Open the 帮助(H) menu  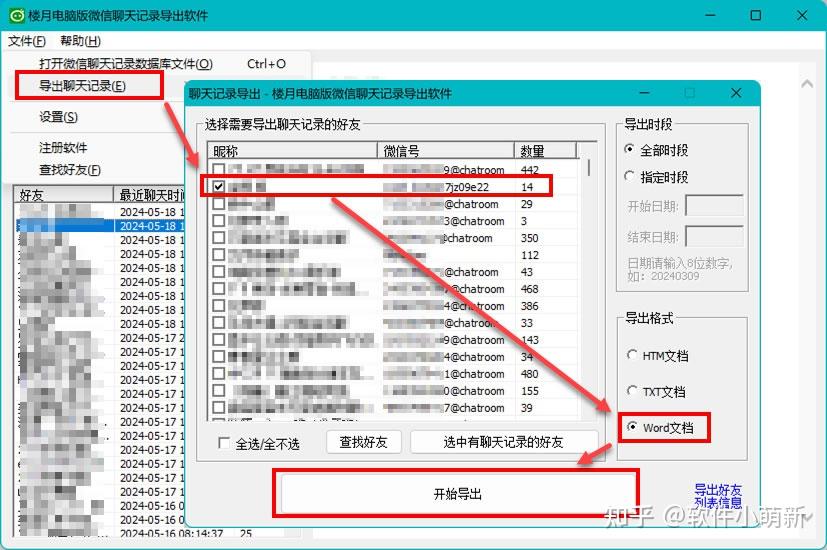click(x=80, y=41)
